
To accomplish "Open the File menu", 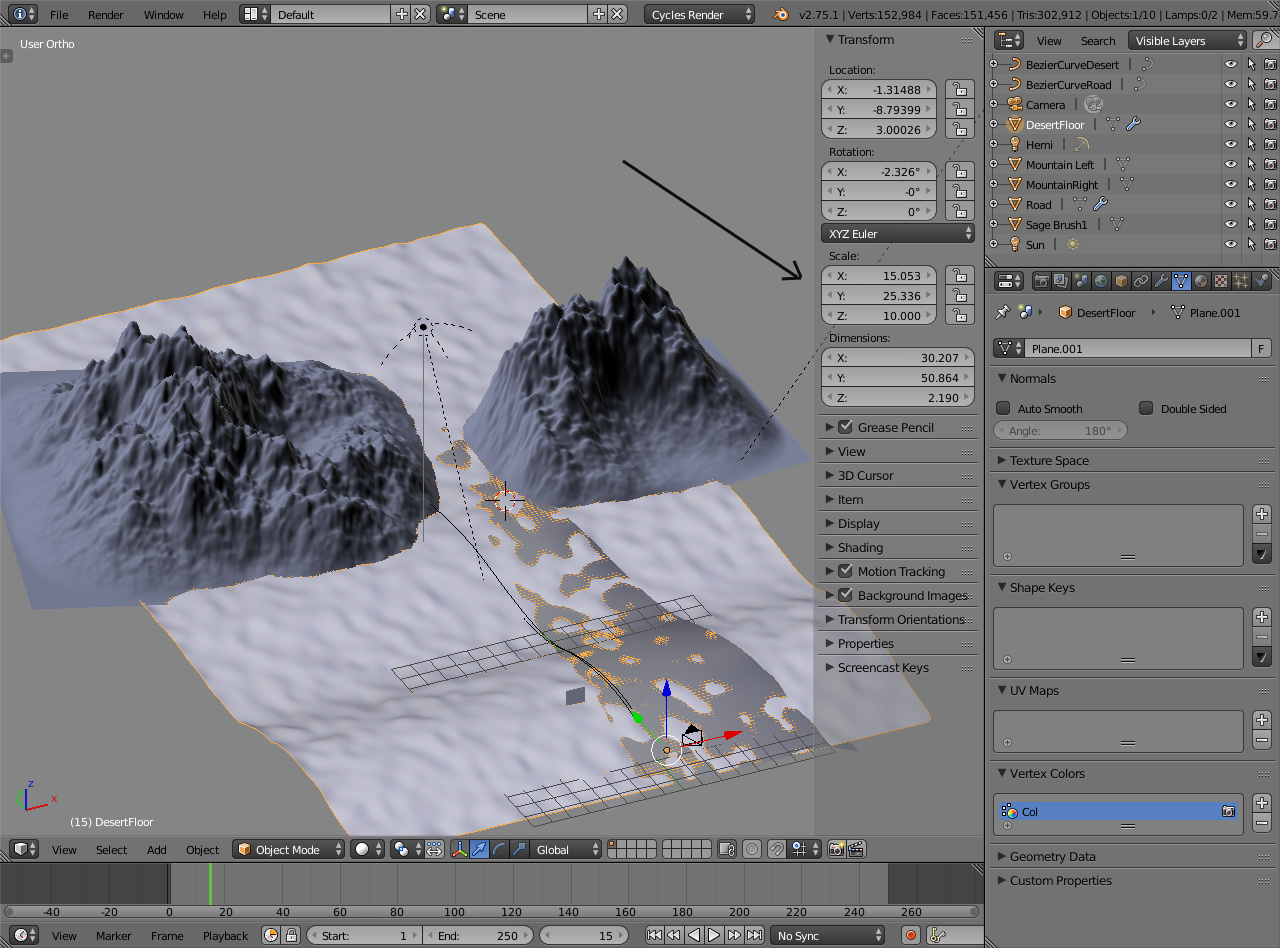I will tap(59, 14).
